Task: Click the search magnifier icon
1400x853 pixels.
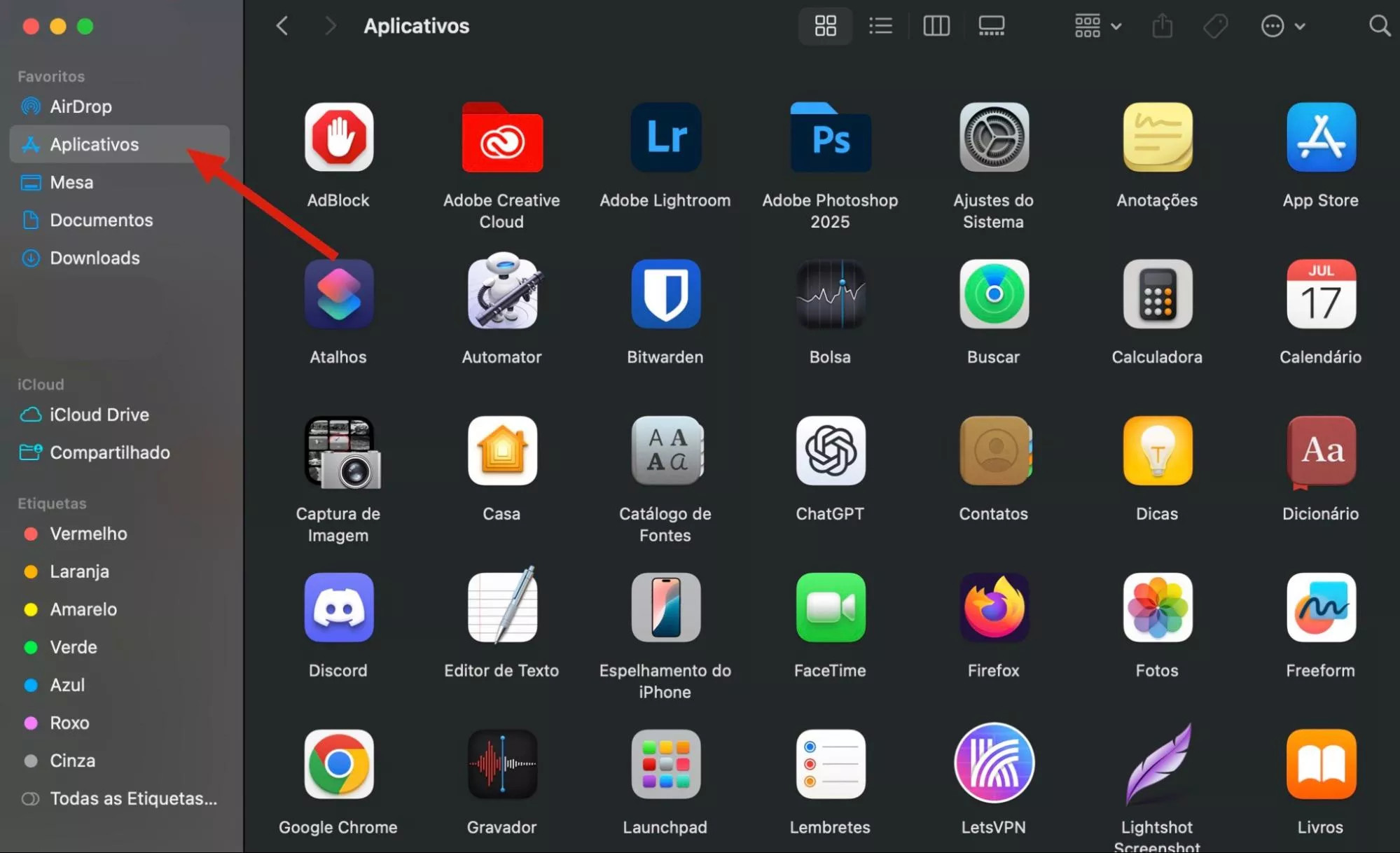Action: [1379, 27]
